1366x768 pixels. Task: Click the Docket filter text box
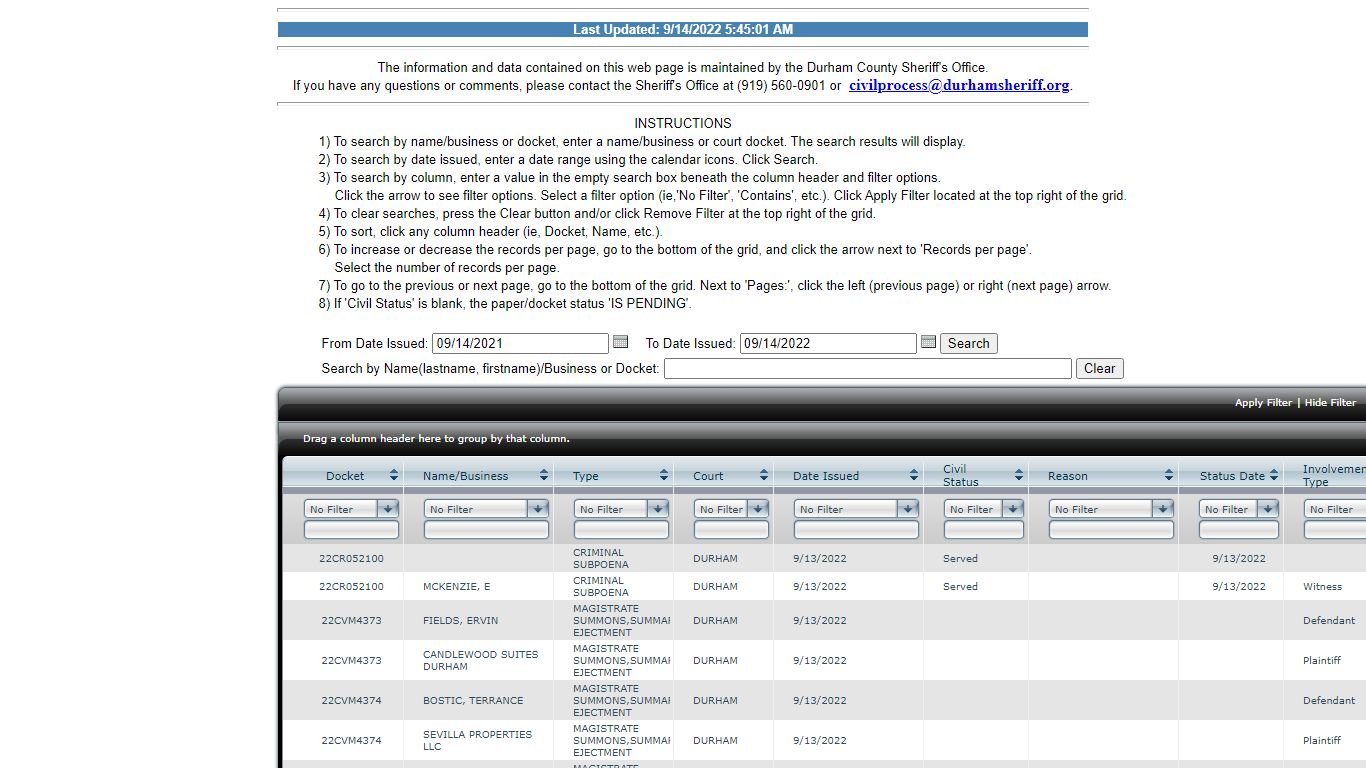pyautogui.click(x=351, y=530)
